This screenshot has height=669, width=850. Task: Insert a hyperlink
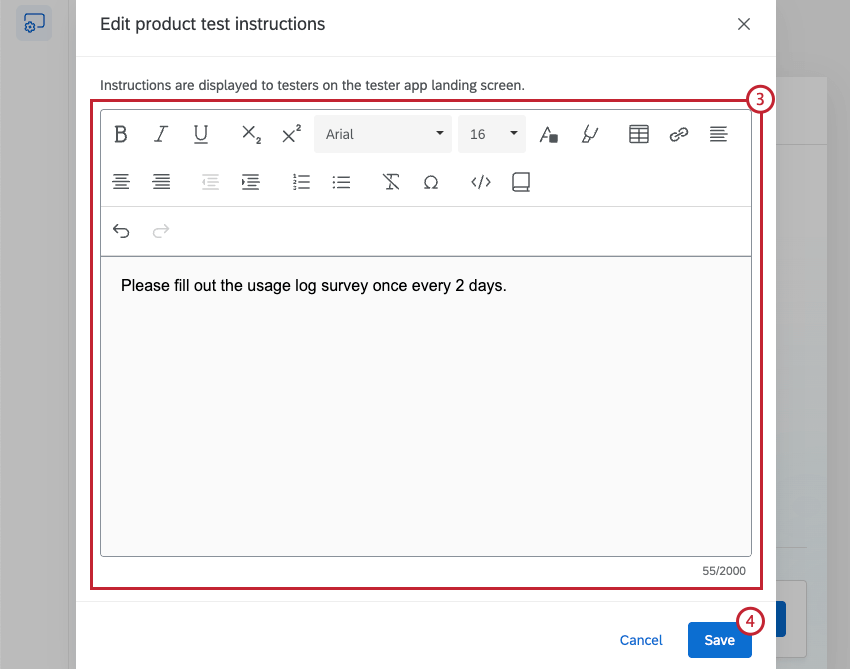(x=678, y=133)
